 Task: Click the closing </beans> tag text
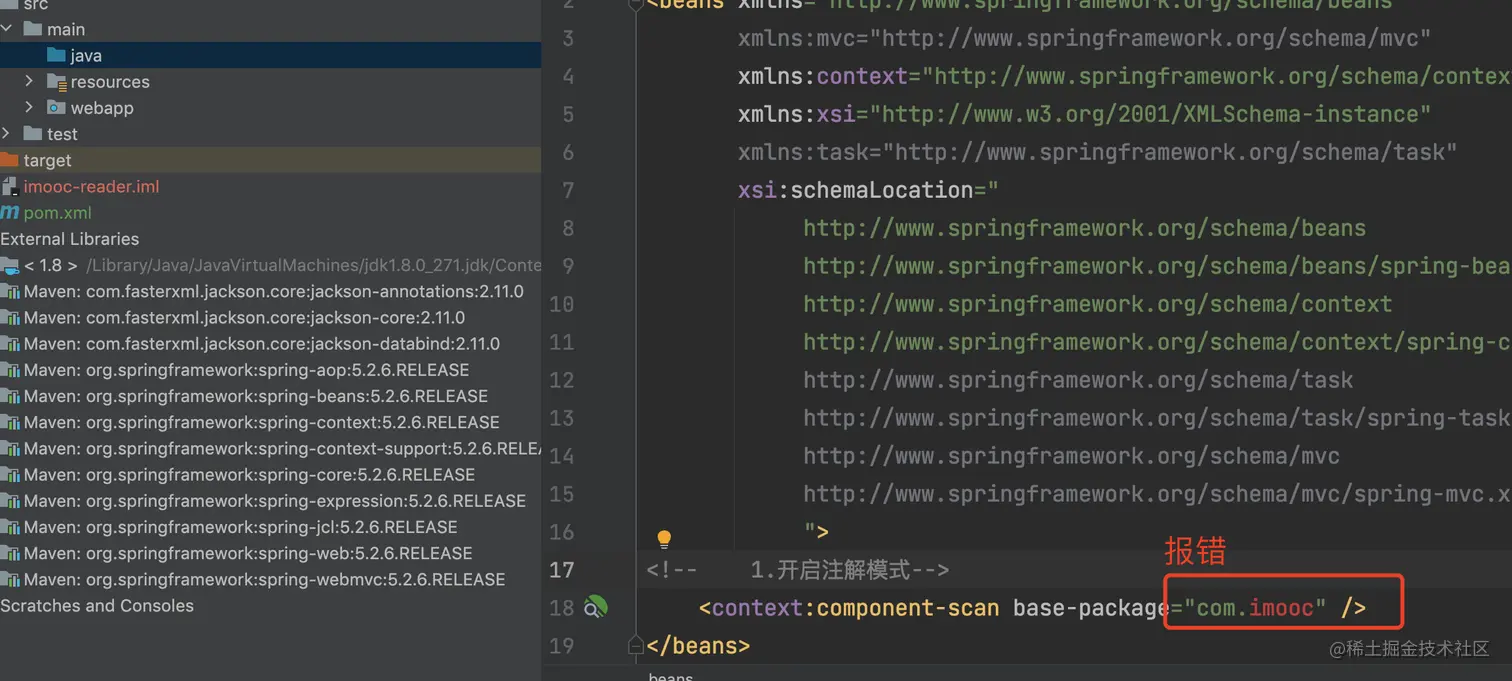point(698,646)
